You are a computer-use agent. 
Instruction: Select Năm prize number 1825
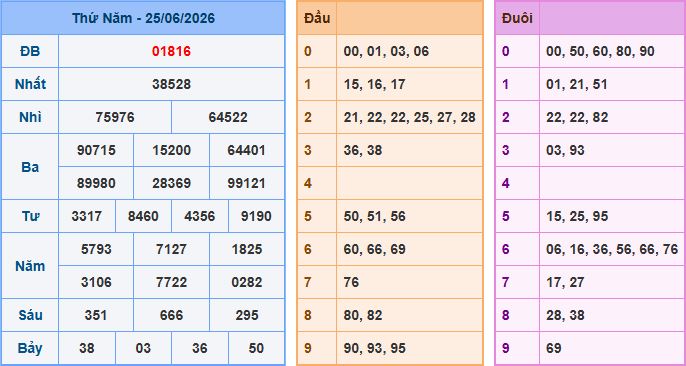point(246,249)
